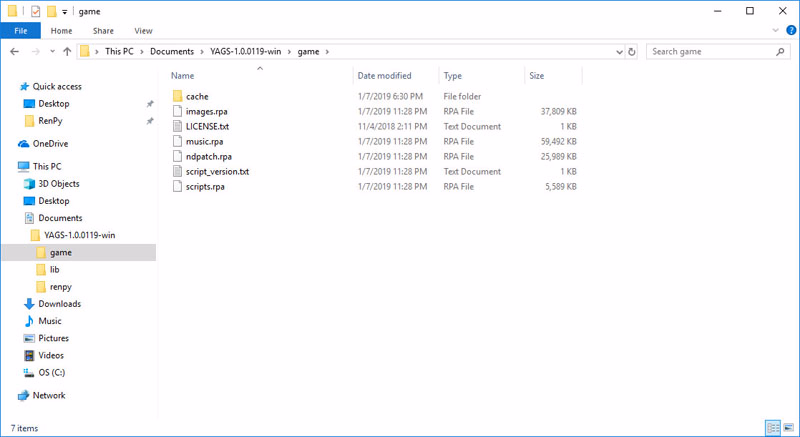Click the Search game input field

coord(710,51)
